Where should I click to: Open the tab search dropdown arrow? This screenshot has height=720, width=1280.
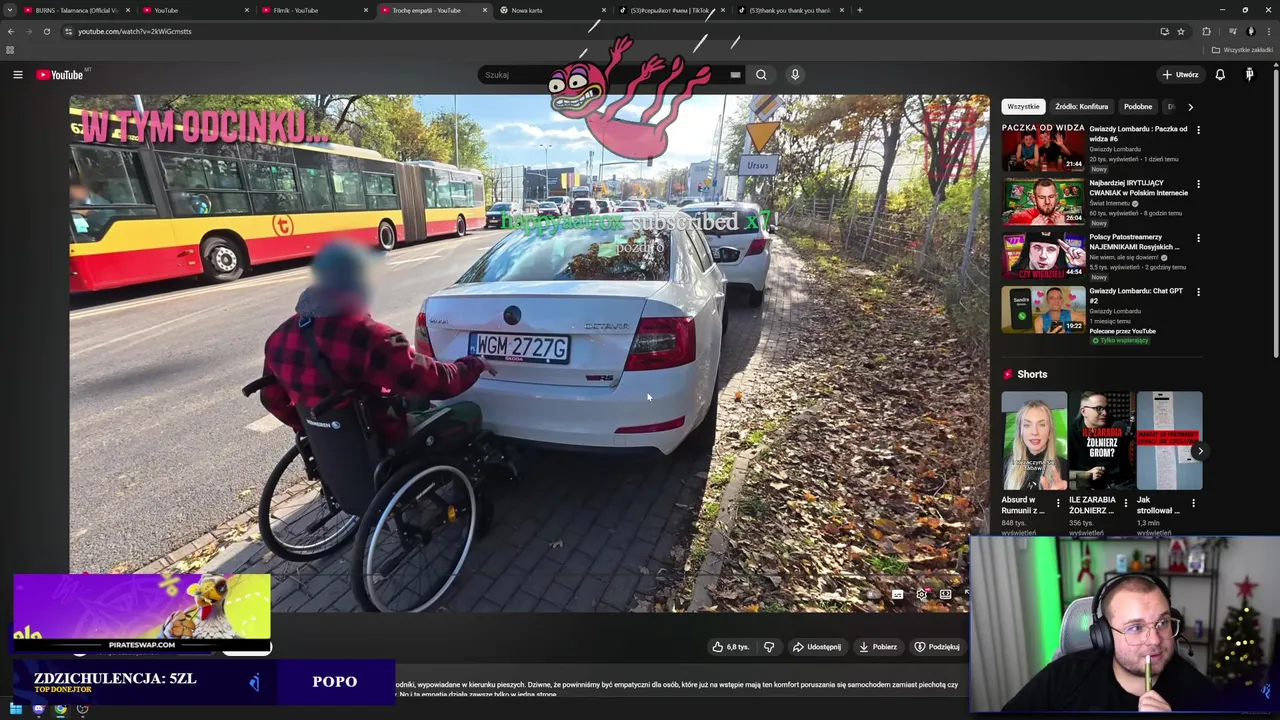tap(10, 10)
